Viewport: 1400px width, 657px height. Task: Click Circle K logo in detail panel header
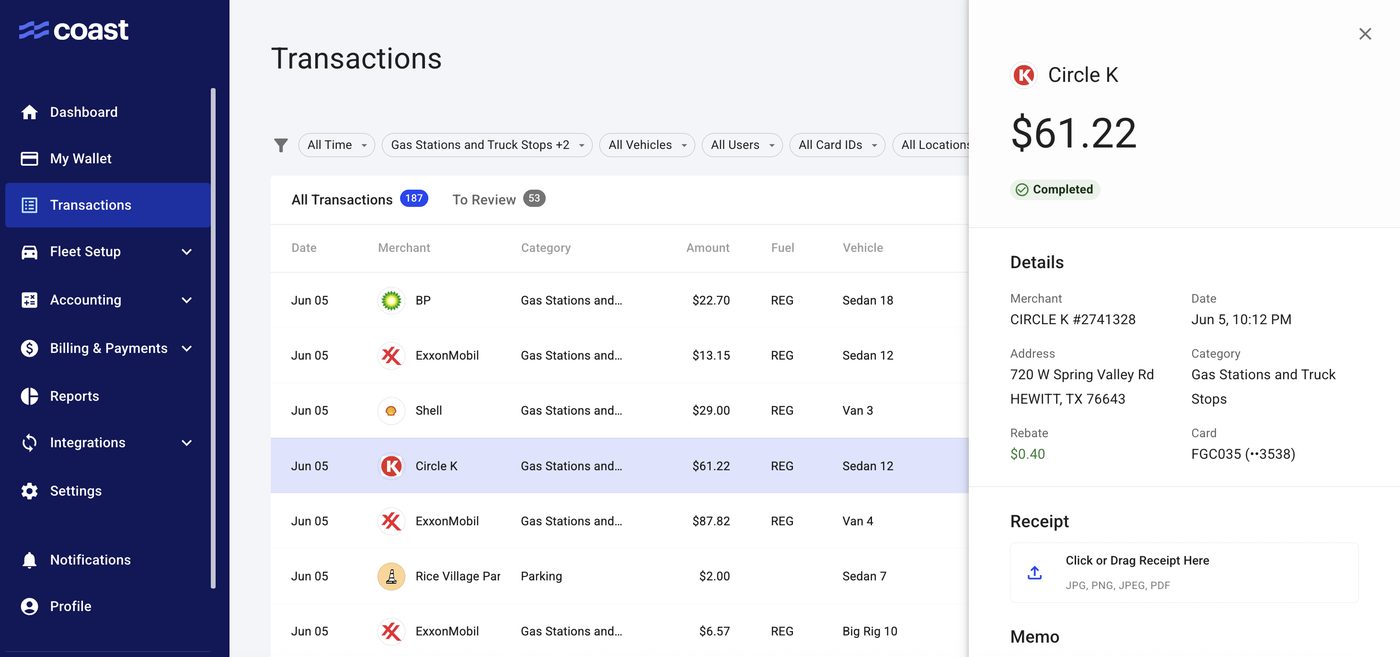pyautogui.click(x=1024, y=75)
